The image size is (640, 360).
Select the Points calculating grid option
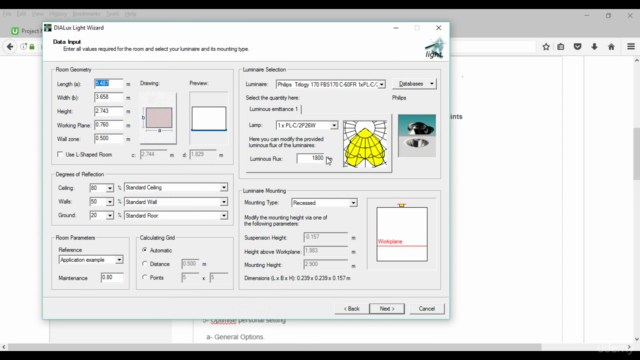pyautogui.click(x=144, y=277)
